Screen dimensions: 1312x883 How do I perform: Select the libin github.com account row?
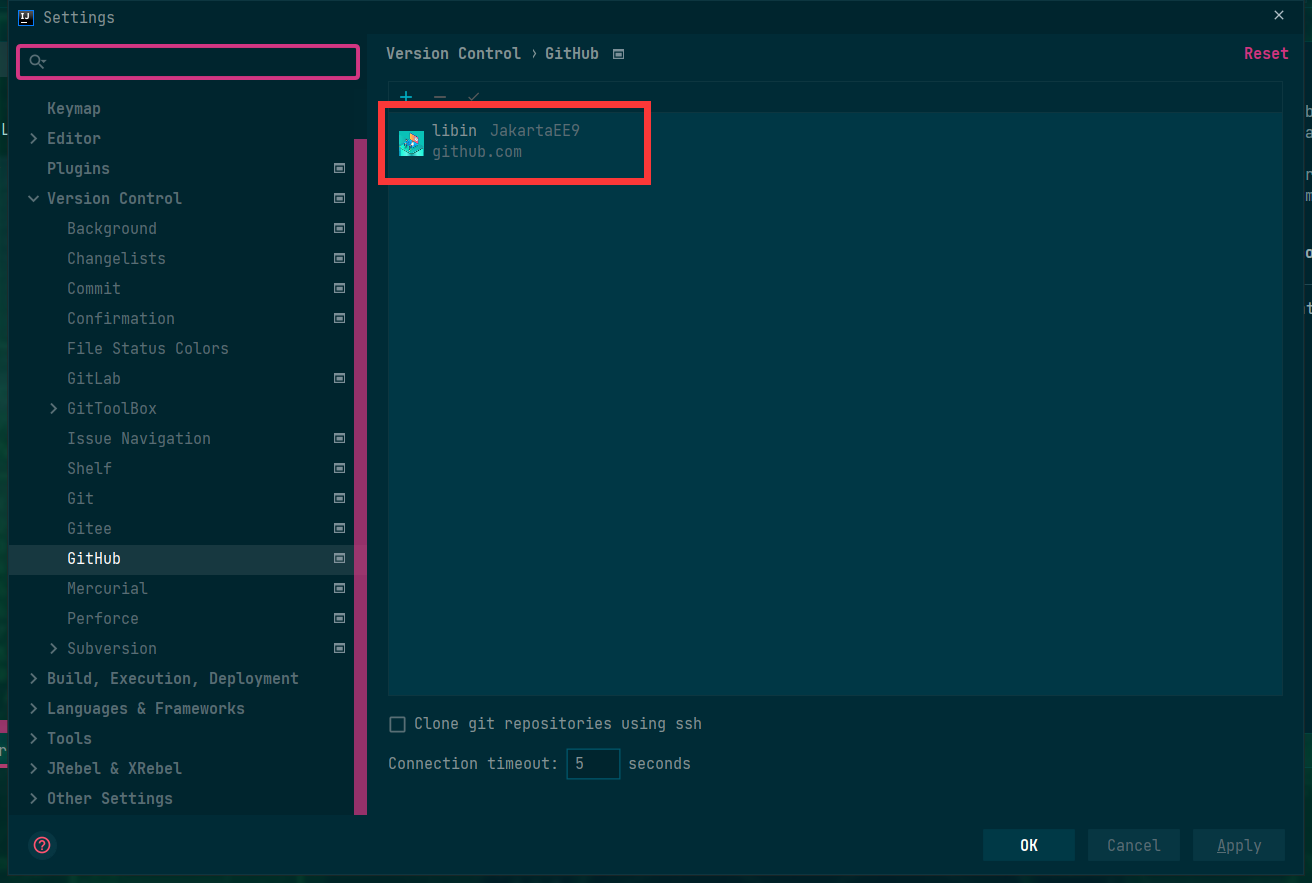click(x=835, y=142)
